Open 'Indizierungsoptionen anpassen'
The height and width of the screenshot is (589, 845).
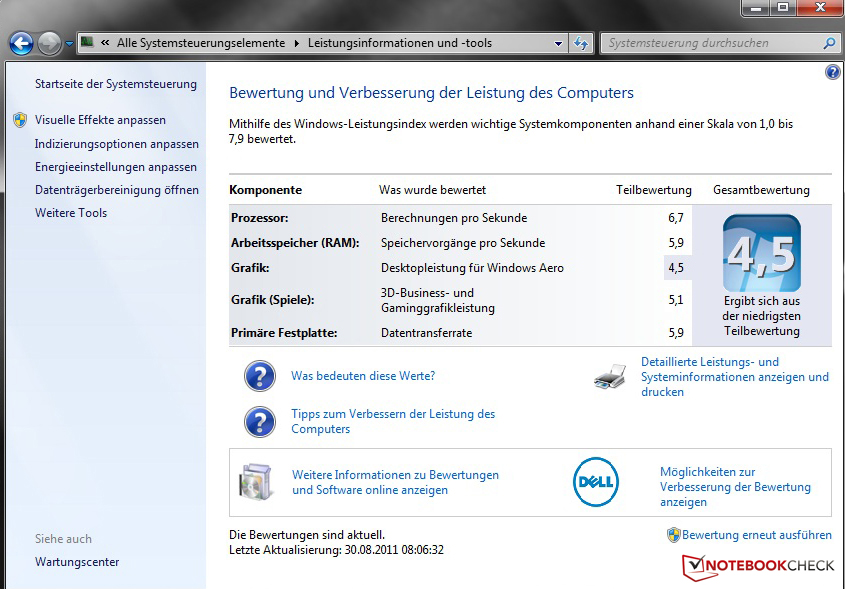pyautogui.click(x=116, y=144)
